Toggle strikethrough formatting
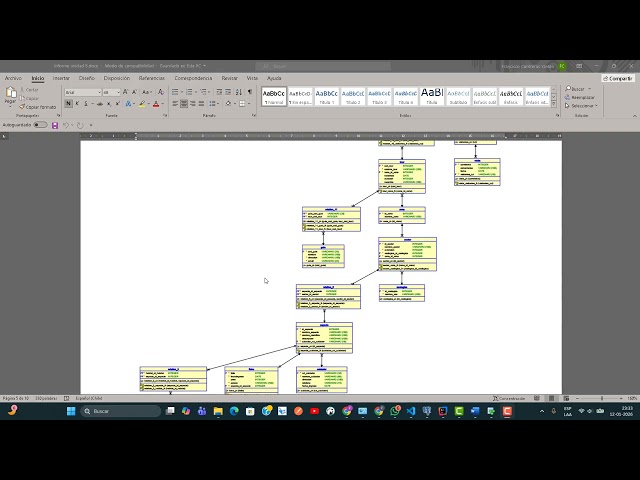Image resolution: width=640 pixels, height=480 pixels. (x=100, y=104)
